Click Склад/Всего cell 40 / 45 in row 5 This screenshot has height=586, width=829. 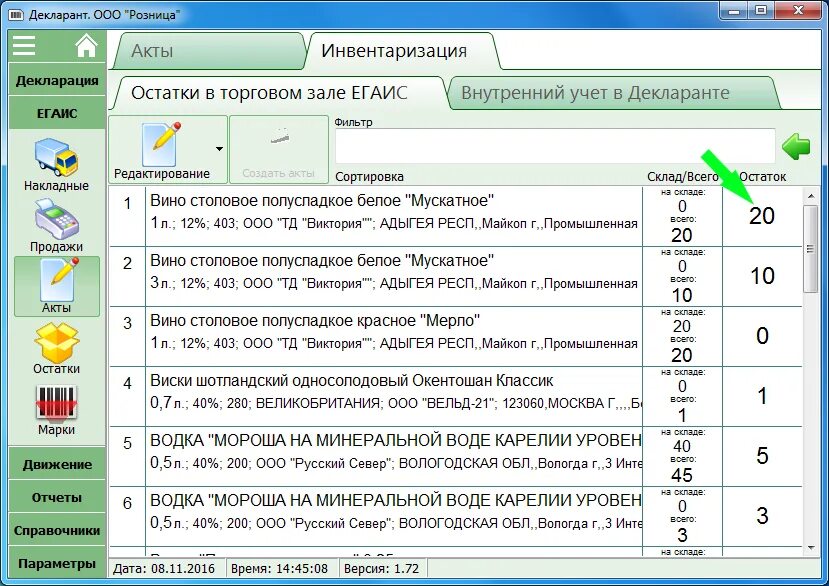pos(682,456)
